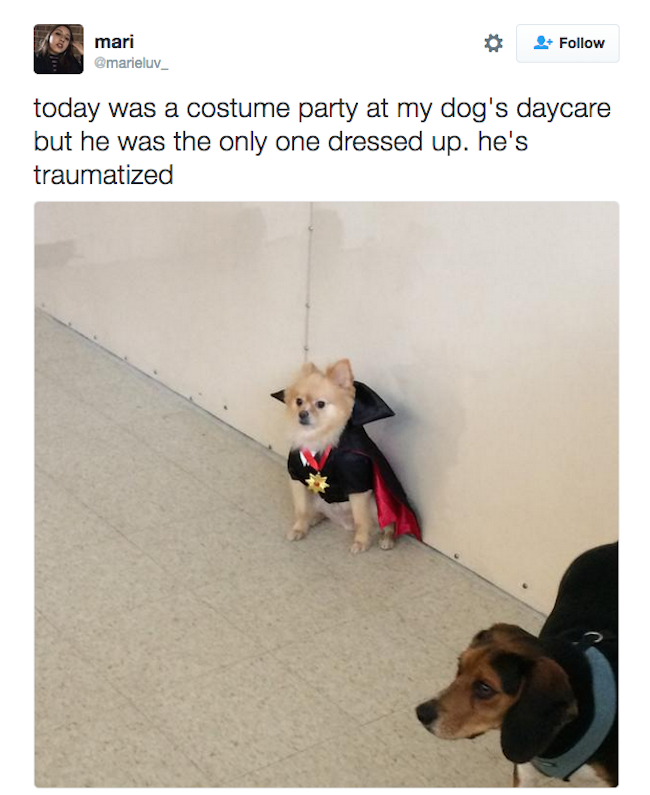Screen dimensions: 650x795
Task: Open the @marieluv_ handle link
Action: [131, 63]
